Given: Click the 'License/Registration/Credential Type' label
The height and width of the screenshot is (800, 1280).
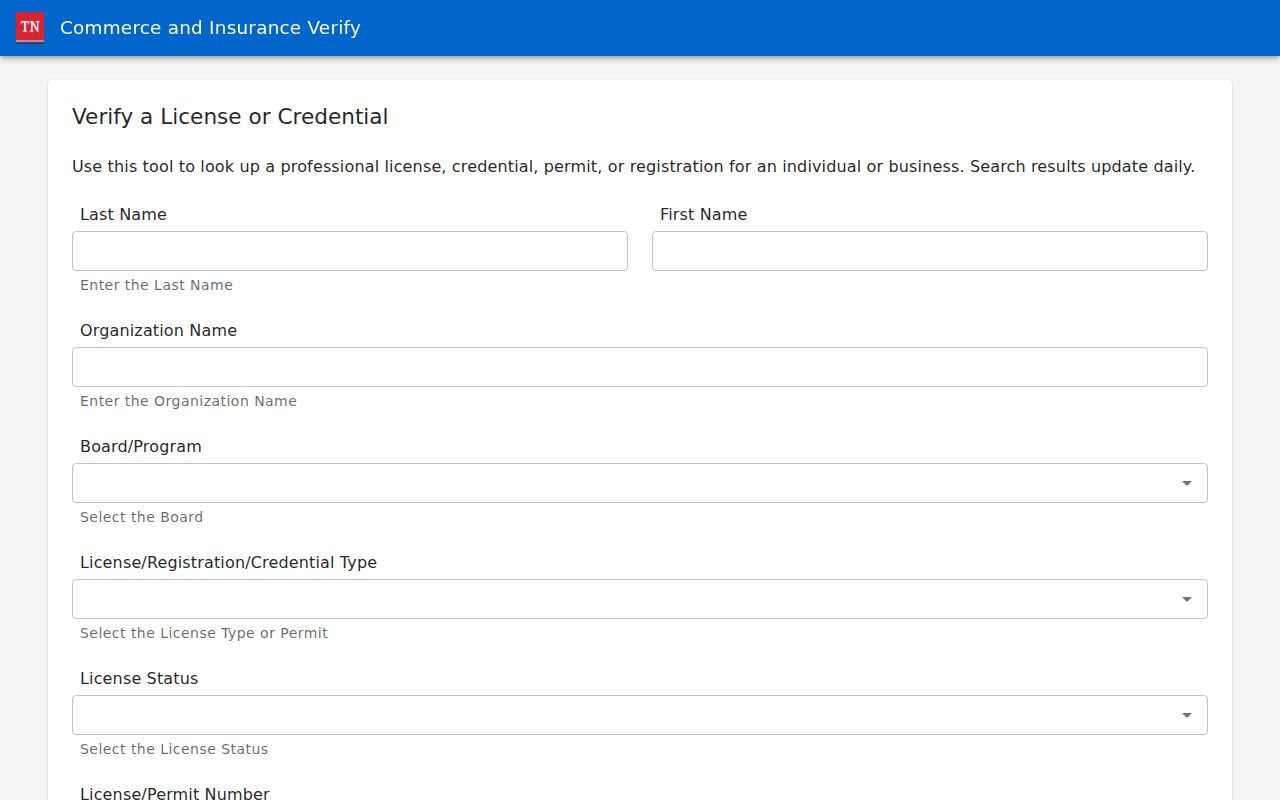Looking at the screenshot, I should (x=228, y=562).
